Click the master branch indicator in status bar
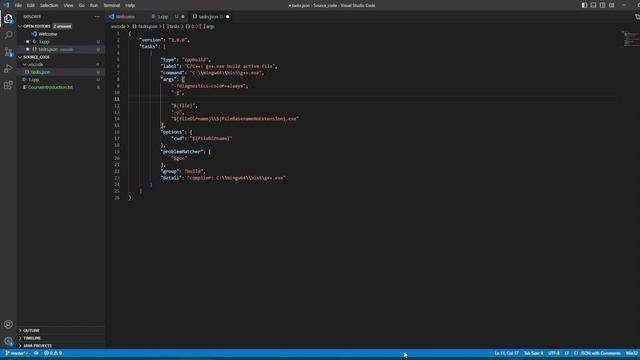Viewport: 640px width, 360px height. click(x=16, y=353)
